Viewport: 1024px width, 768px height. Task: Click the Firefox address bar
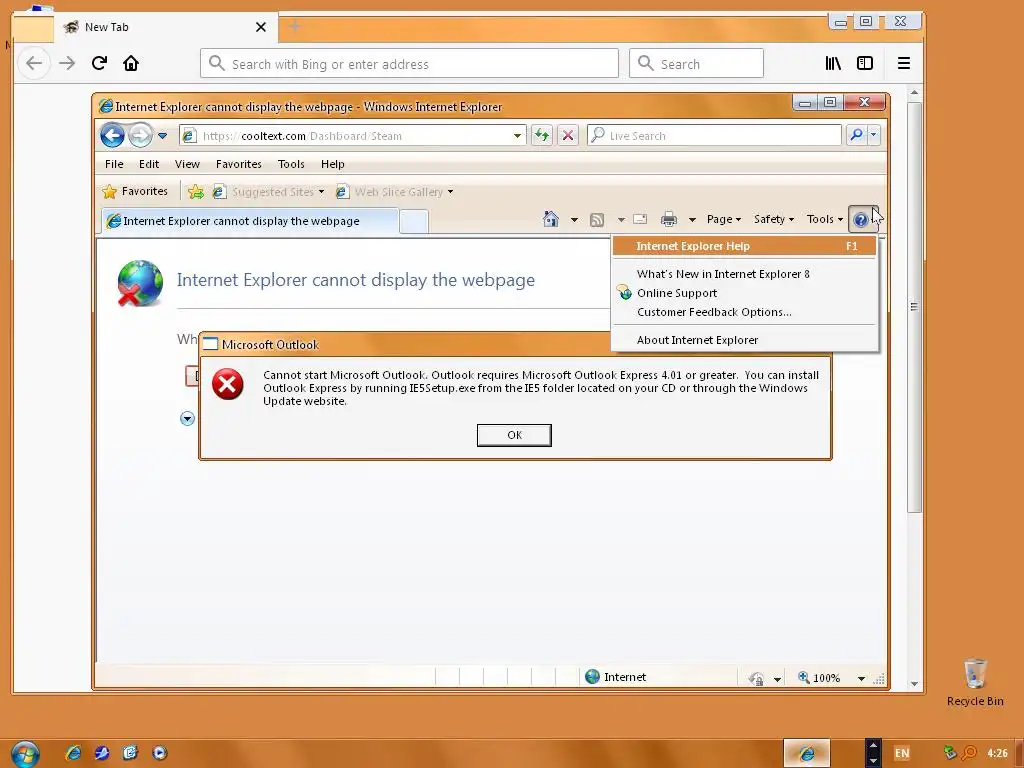(409, 63)
